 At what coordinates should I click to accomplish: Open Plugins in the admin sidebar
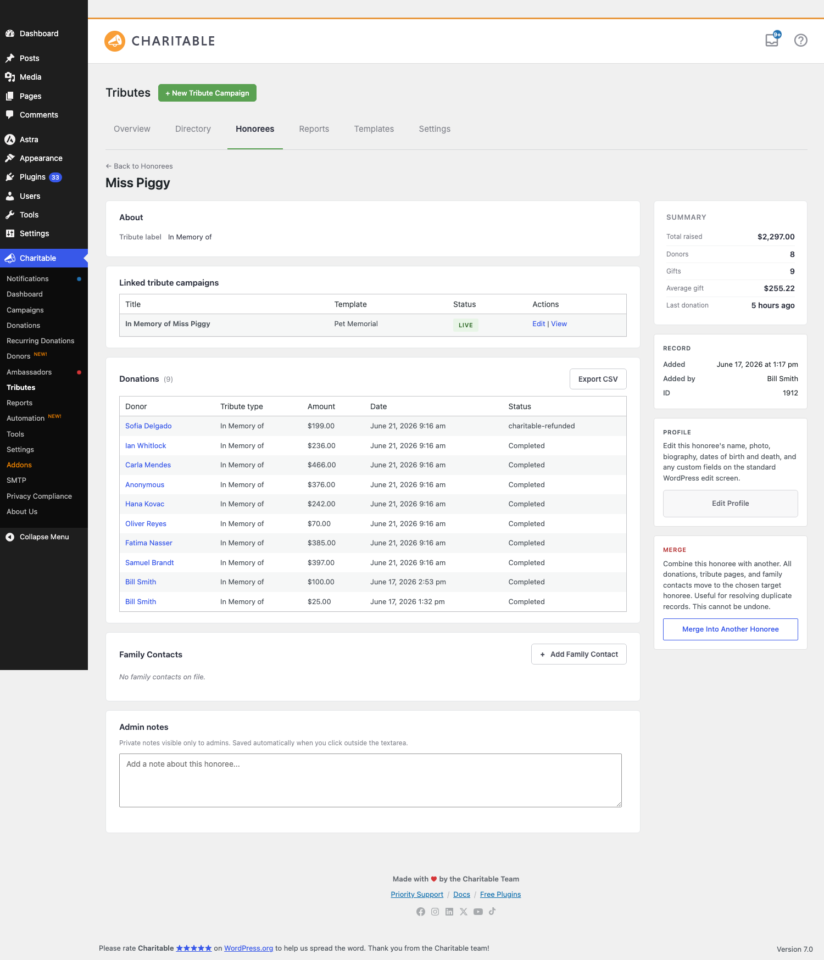33,178
